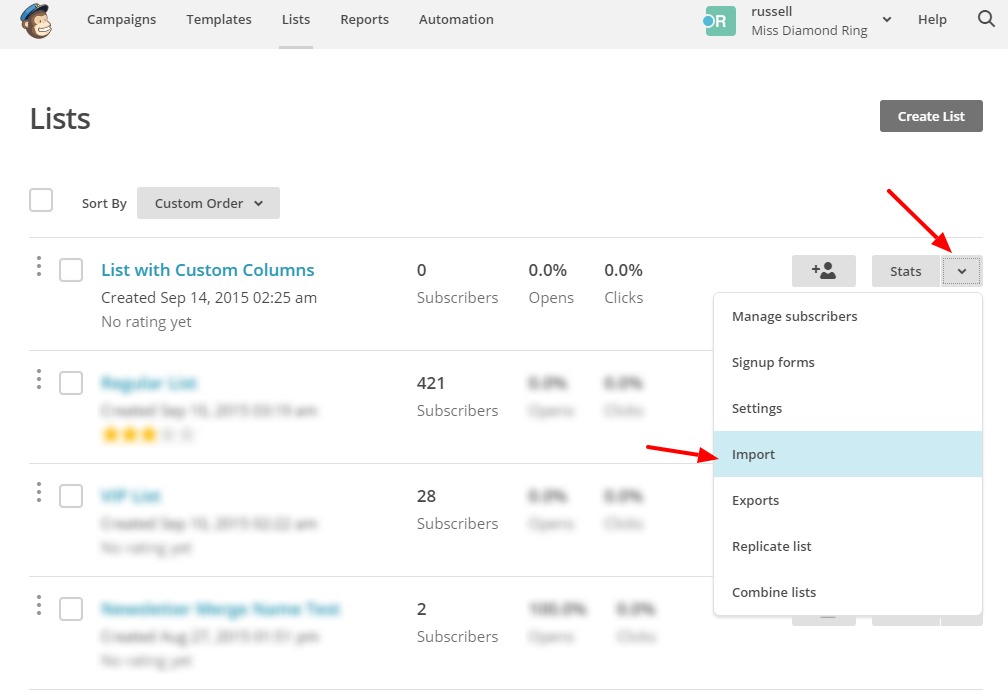This screenshot has height=690, width=1008.
Task: Open the Reports tab
Action: pyautogui.click(x=364, y=19)
